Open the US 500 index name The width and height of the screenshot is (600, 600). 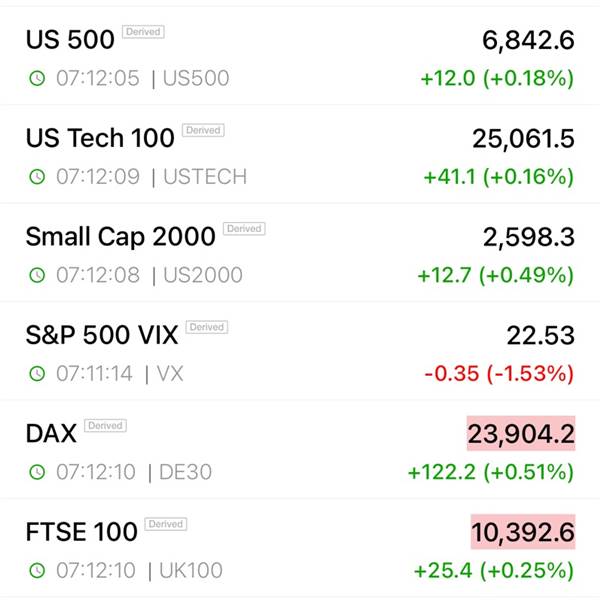(70, 39)
